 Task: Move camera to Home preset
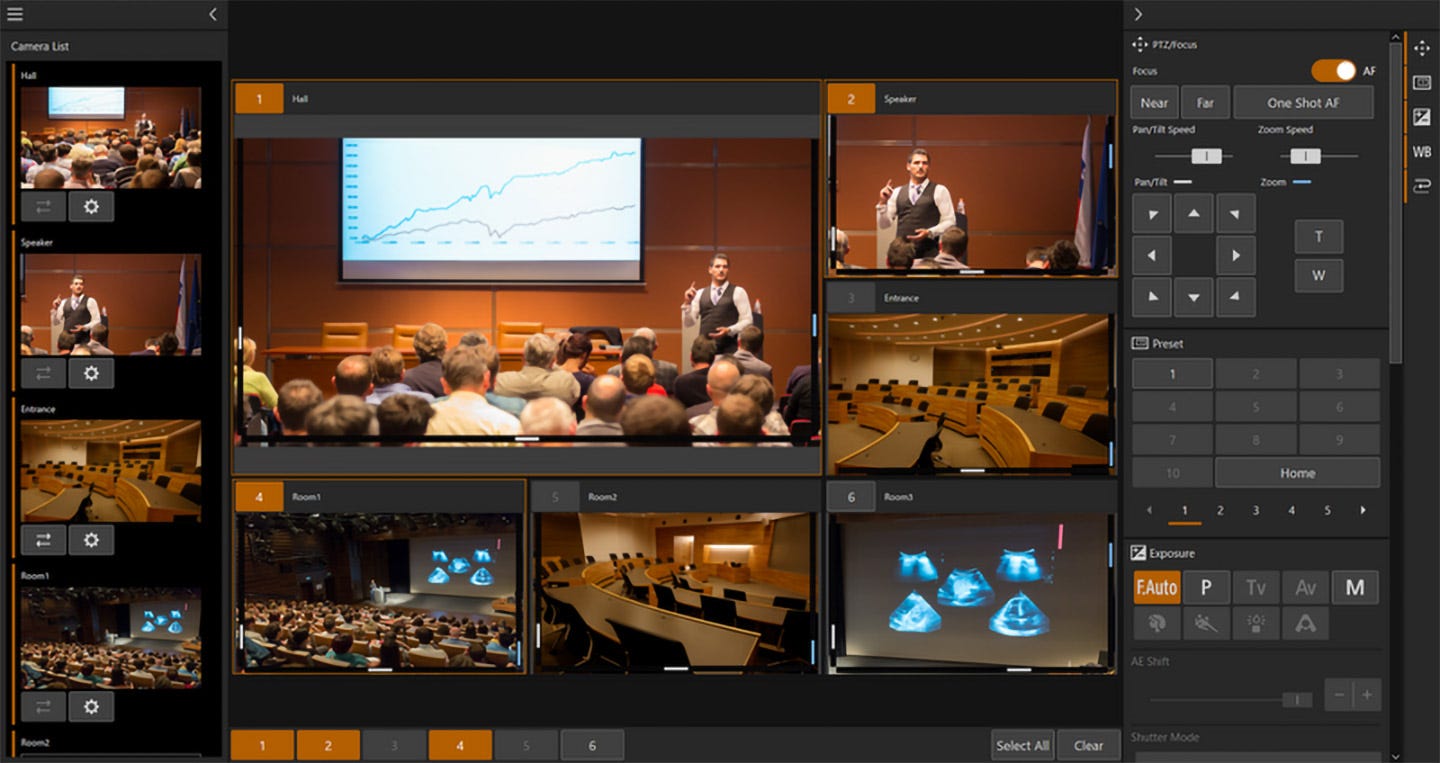1297,473
